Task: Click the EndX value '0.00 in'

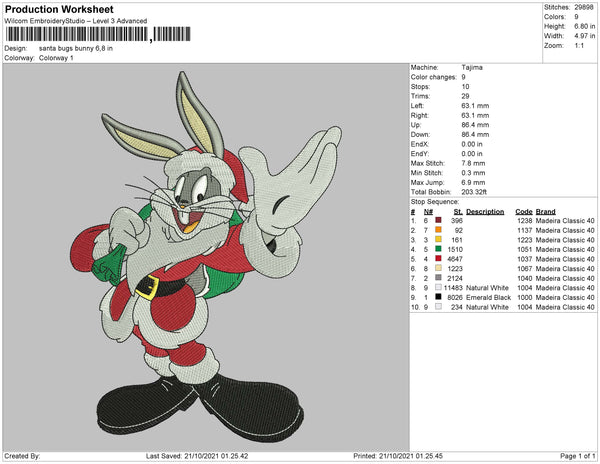Action: [x=472, y=144]
